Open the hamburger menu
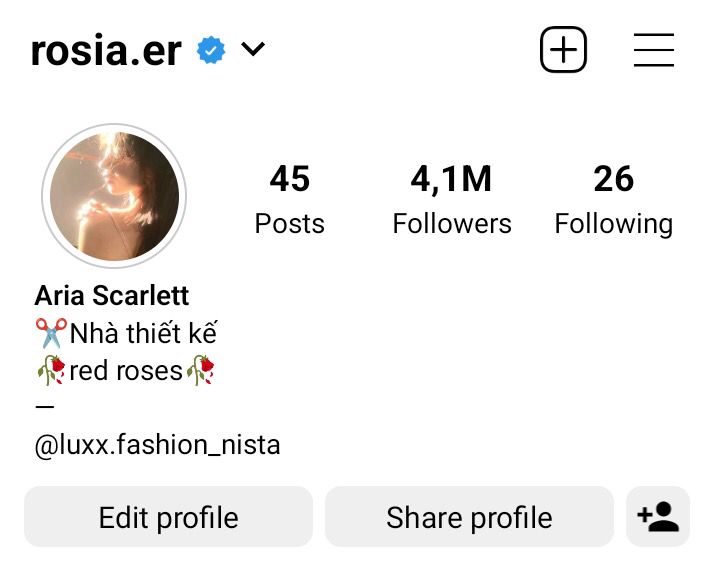This screenshot has width=720, height=566. (653, 50)
